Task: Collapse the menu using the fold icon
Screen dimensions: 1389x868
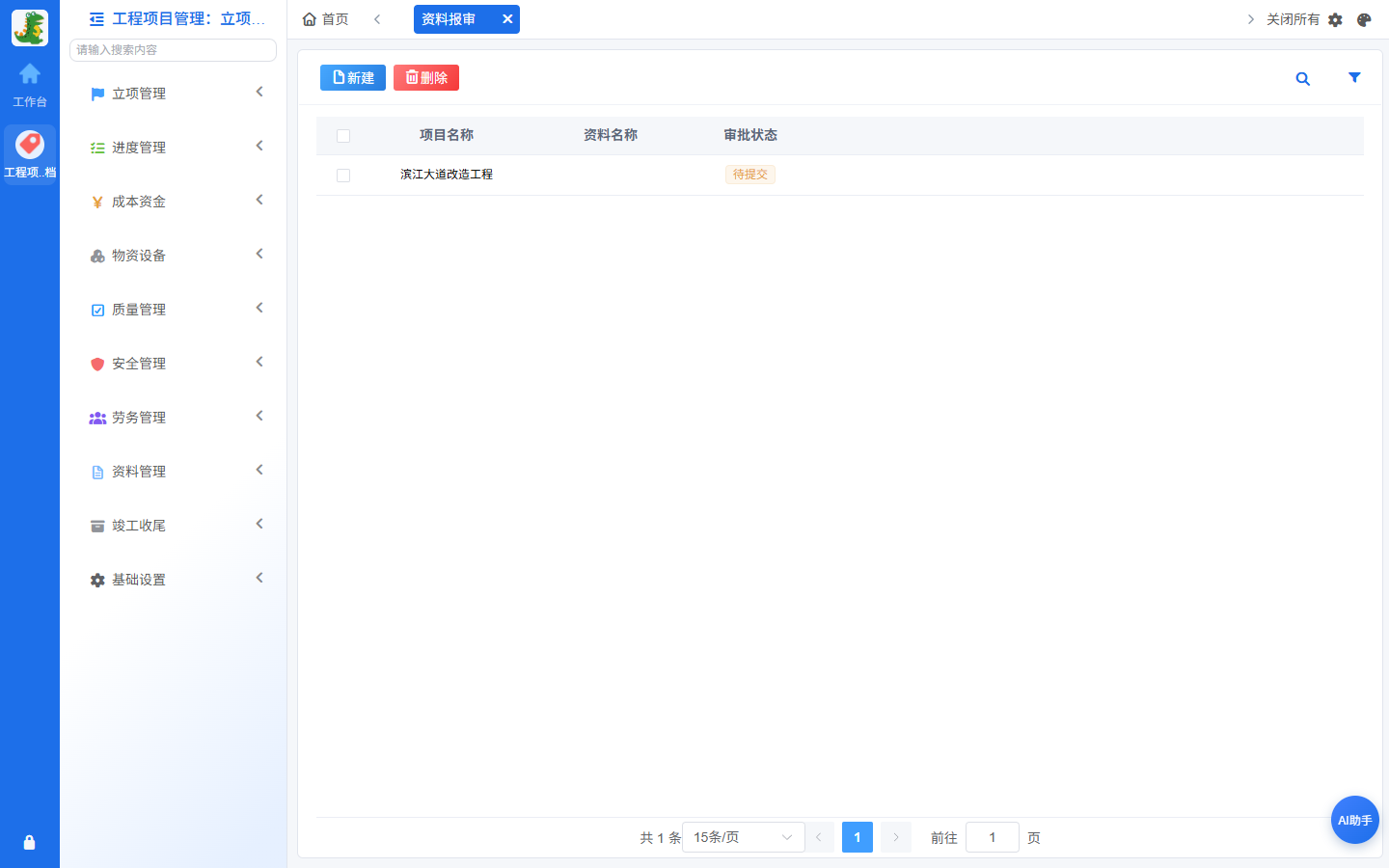Action: point(96,19)
